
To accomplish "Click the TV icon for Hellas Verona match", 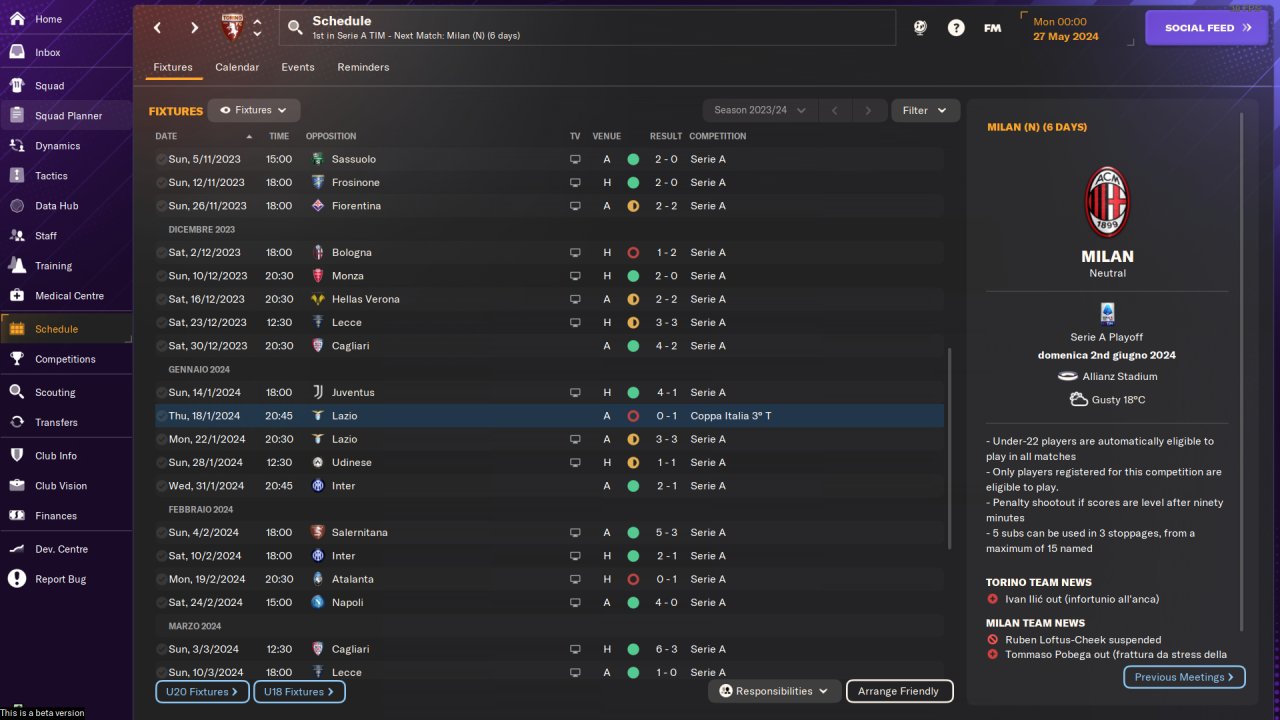I will pos(575,299).
